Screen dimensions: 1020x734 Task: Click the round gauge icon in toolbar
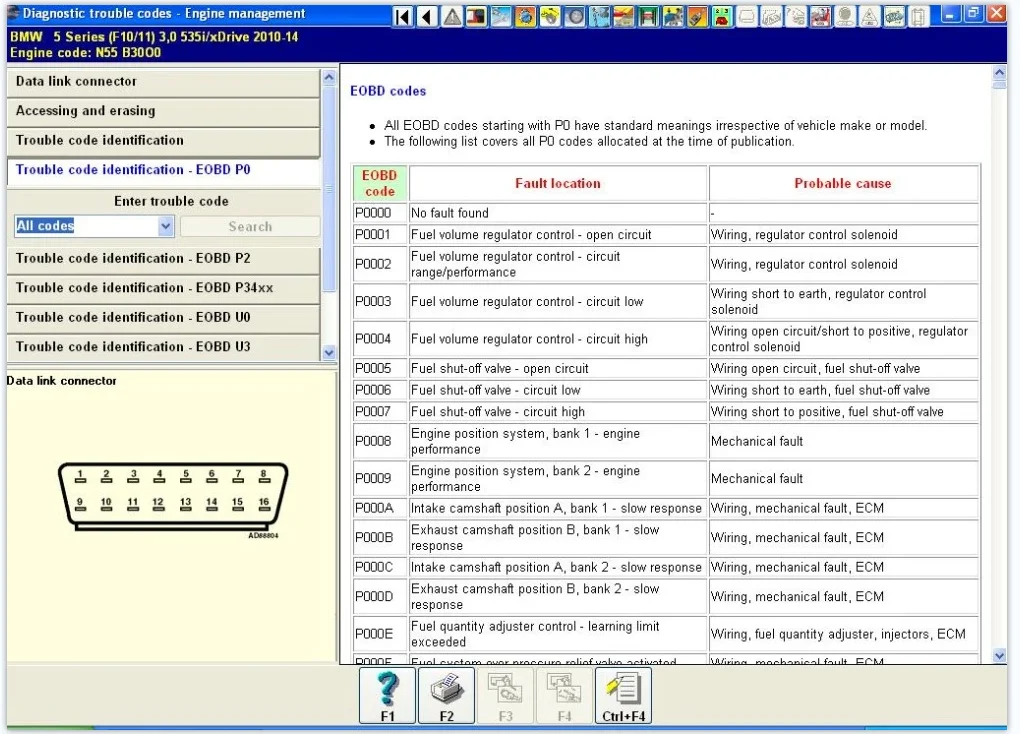click(574, 16)
